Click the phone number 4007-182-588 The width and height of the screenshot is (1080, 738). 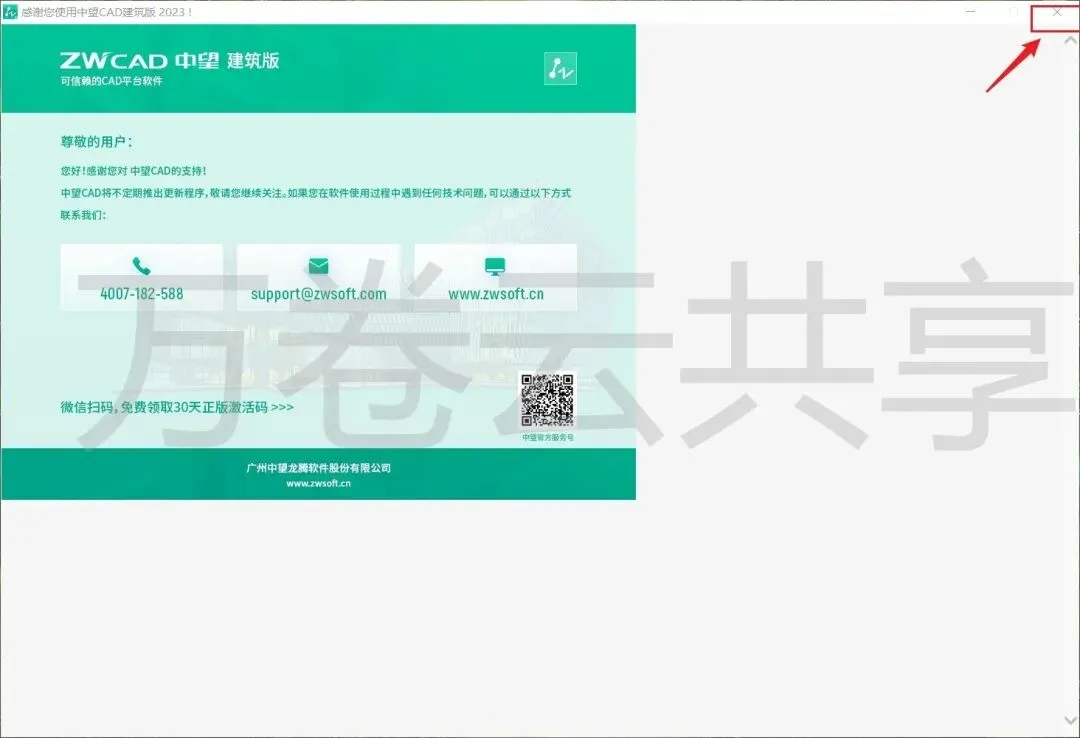(142, 294)
